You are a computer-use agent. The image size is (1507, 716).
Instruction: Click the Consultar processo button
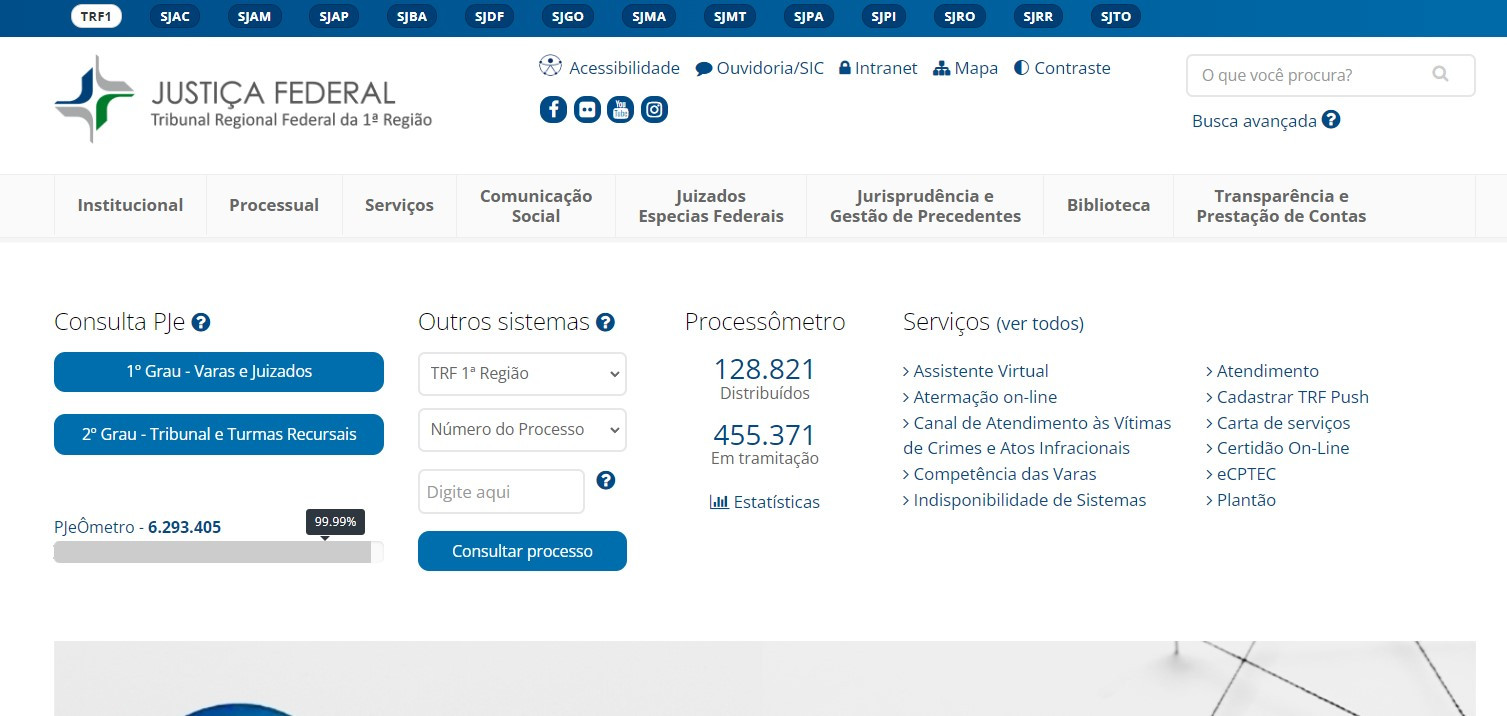[x=522, y=551]
